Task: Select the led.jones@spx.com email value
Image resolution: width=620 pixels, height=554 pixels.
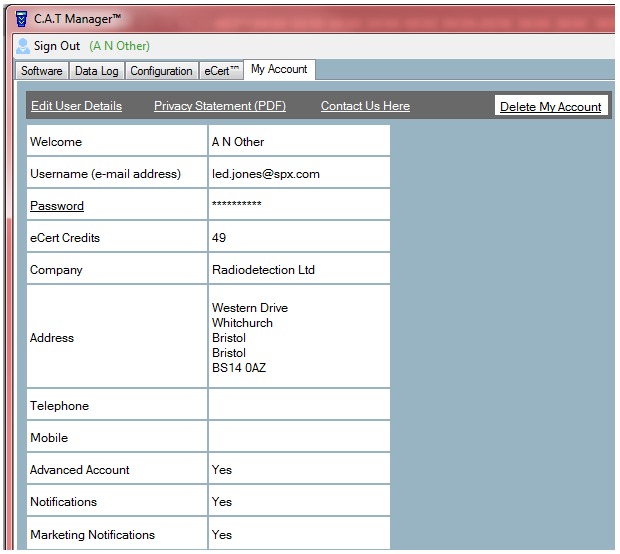Action: point(266,174)
